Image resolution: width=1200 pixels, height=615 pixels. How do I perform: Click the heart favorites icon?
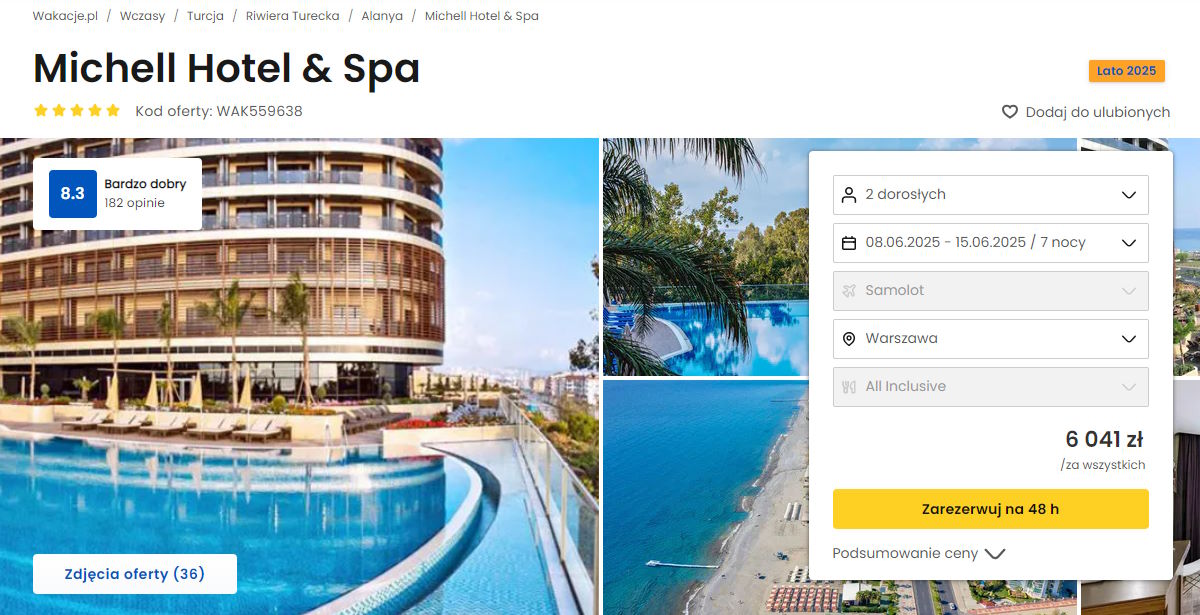pos(1010,112)
